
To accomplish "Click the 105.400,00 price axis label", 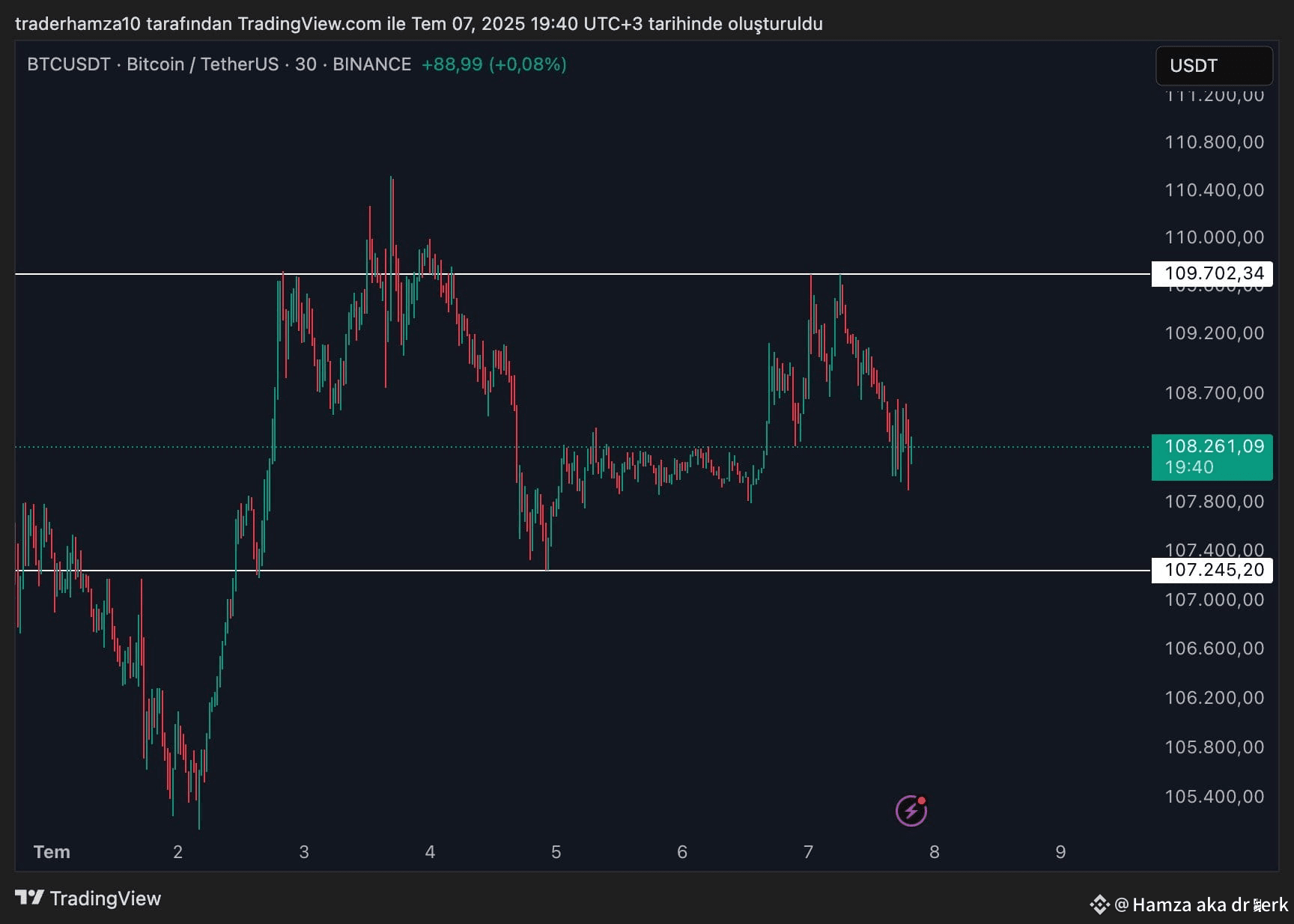I will [1214, 797].
